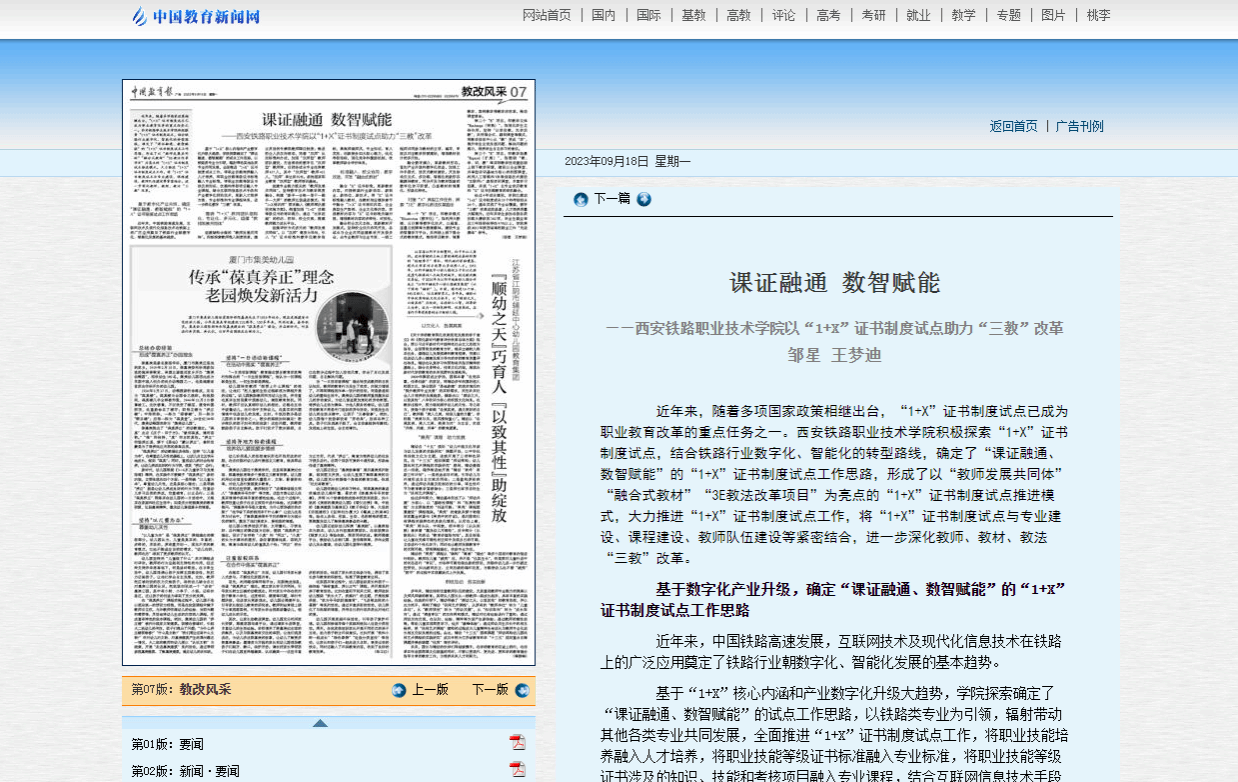
Task: Click the 传承葆真养正理念 article on newspaper thumbnail
Action: (262, 286)
